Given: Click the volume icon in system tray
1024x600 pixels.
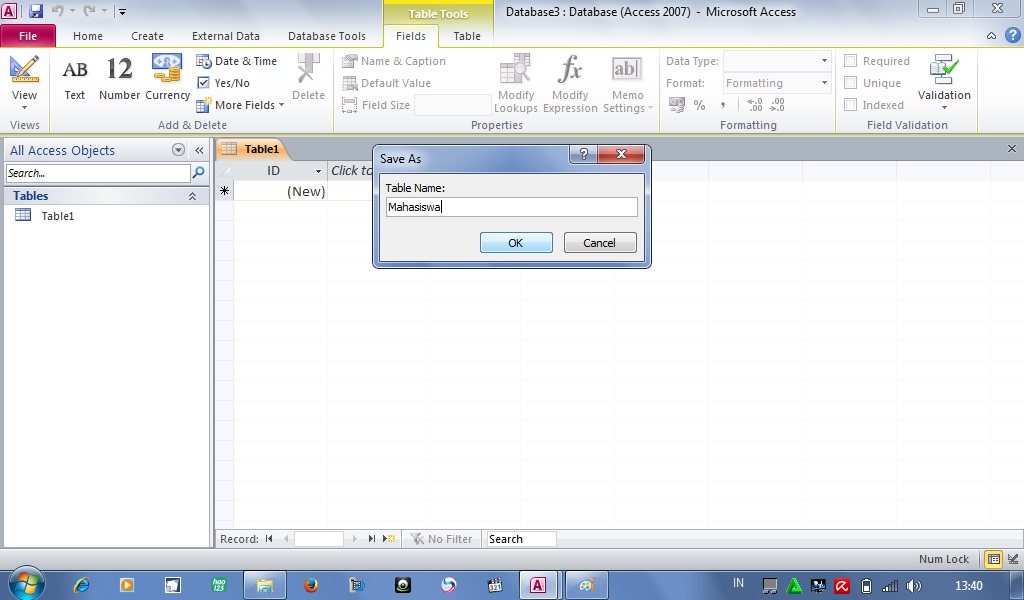Looking at the screenshot, I should coord(914,586).
